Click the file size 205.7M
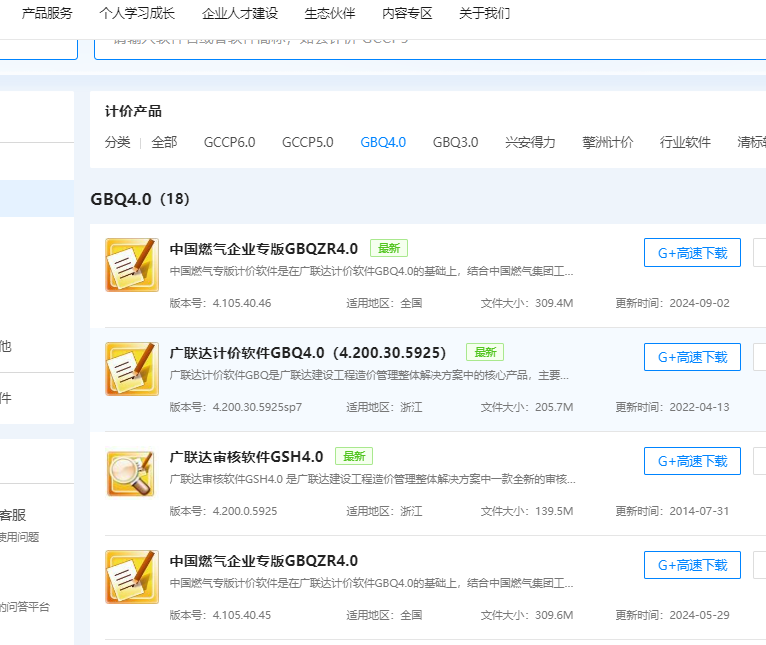Screen dimensions: 766x645 554,407
